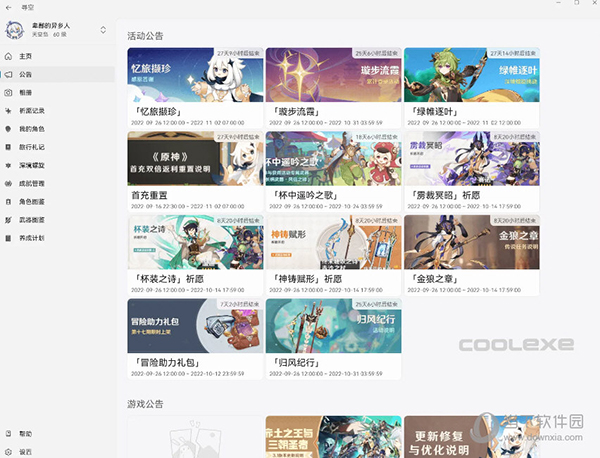Open 设置 settings page
This screenshot has width=600, height=458.
click(x=57, y=452)
